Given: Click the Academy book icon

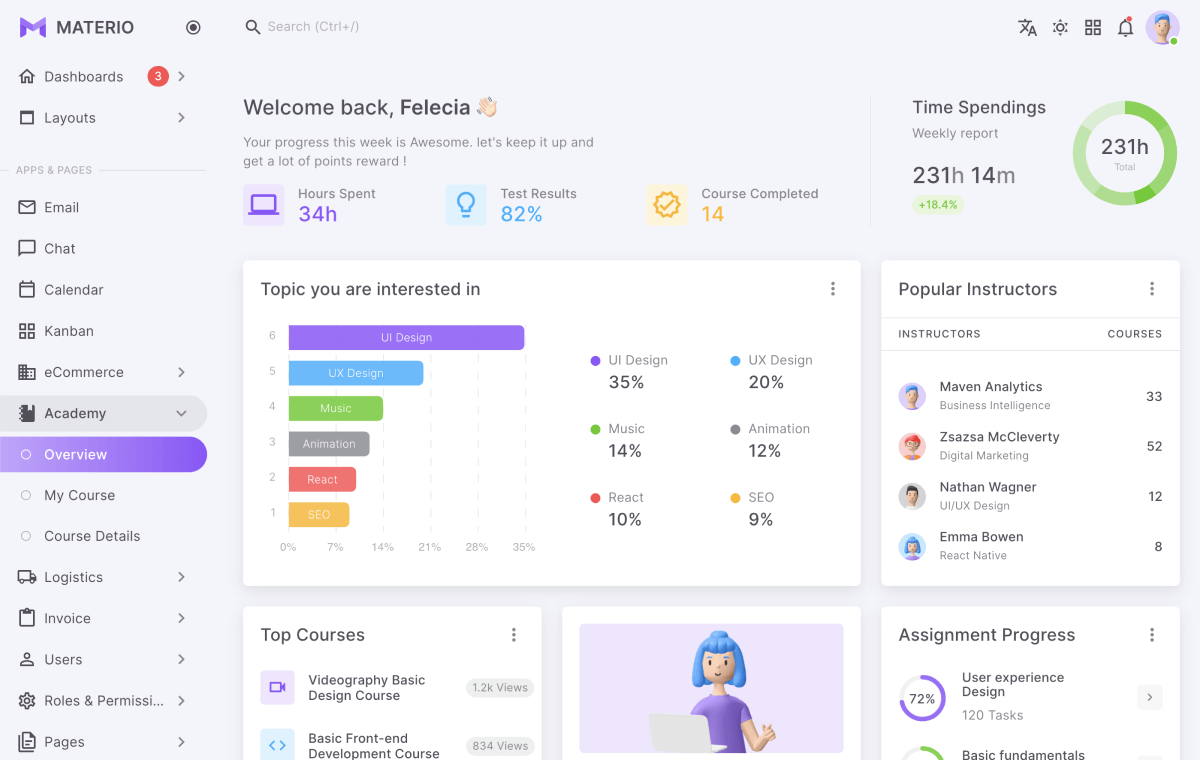Looking at the screenshot, I should click(x=27, y=413).
